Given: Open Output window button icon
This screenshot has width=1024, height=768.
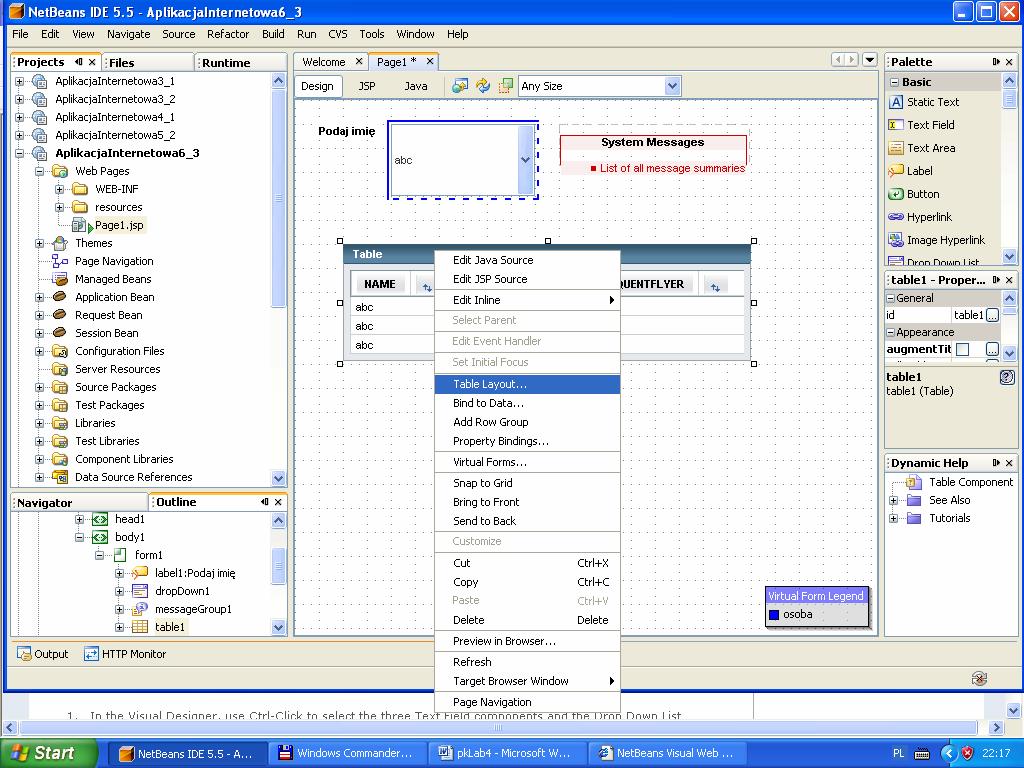Looking at the screenshot, I should [24, 654].
